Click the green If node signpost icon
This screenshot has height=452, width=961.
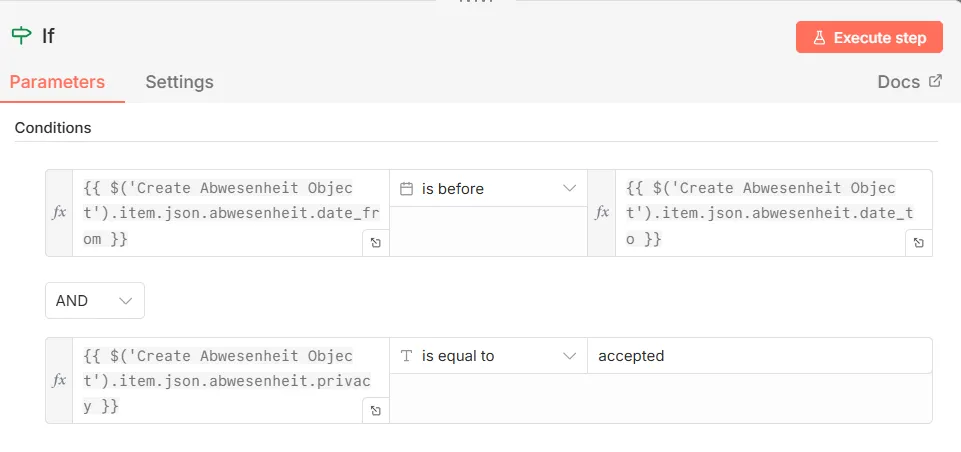(21, 36)
